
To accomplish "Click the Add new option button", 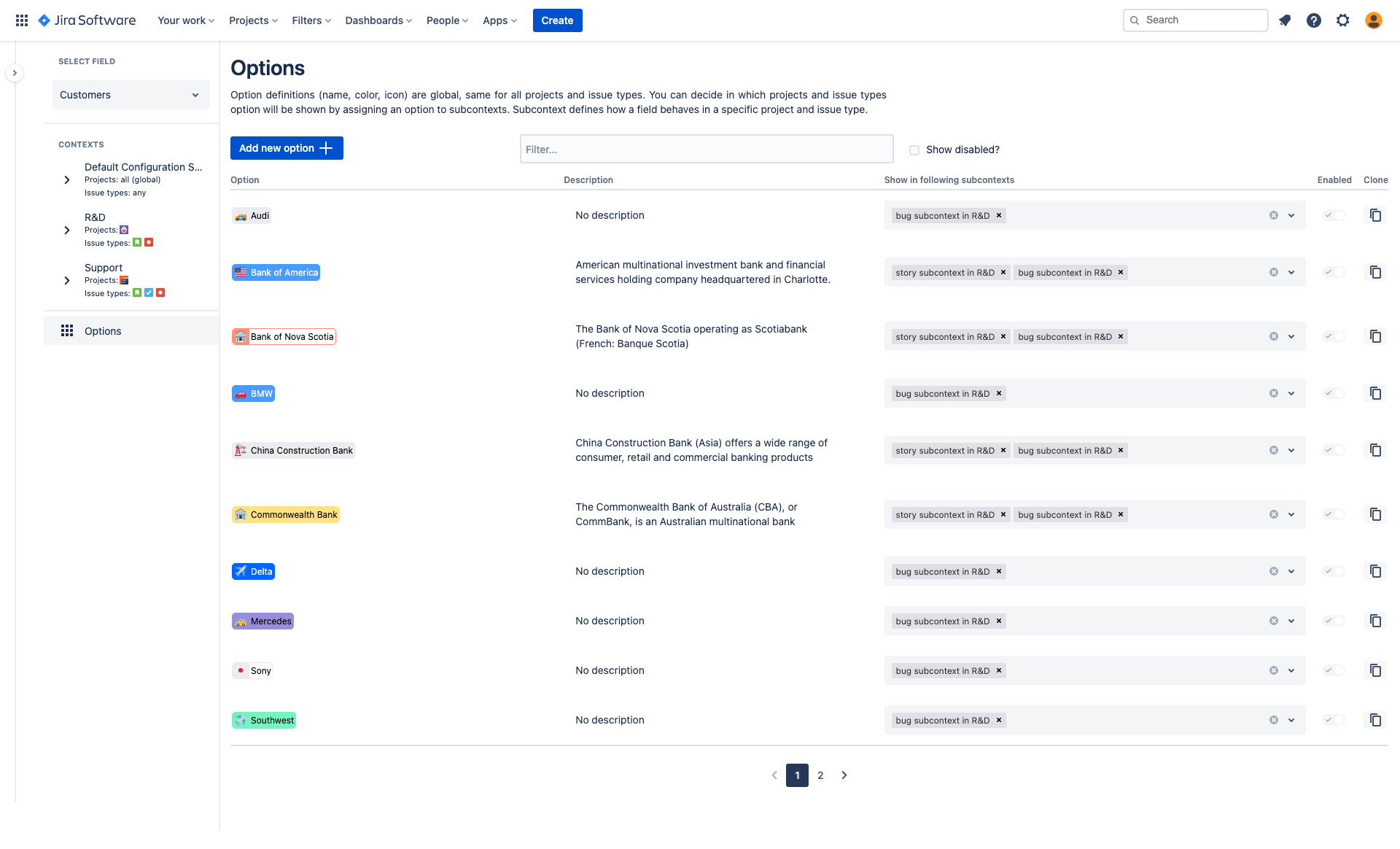I will pos(287,148).
